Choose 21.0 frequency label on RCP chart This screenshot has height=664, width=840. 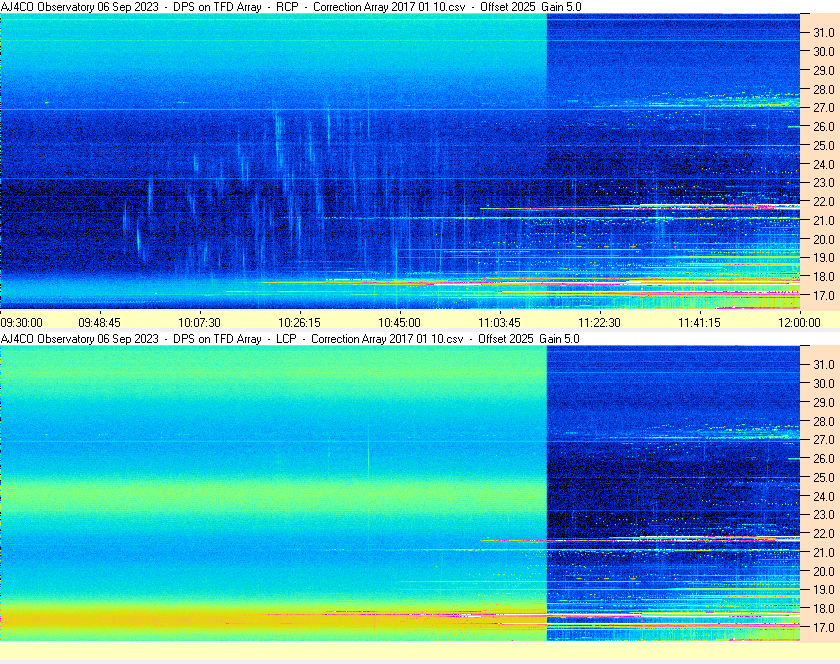(x=824, y=220)
